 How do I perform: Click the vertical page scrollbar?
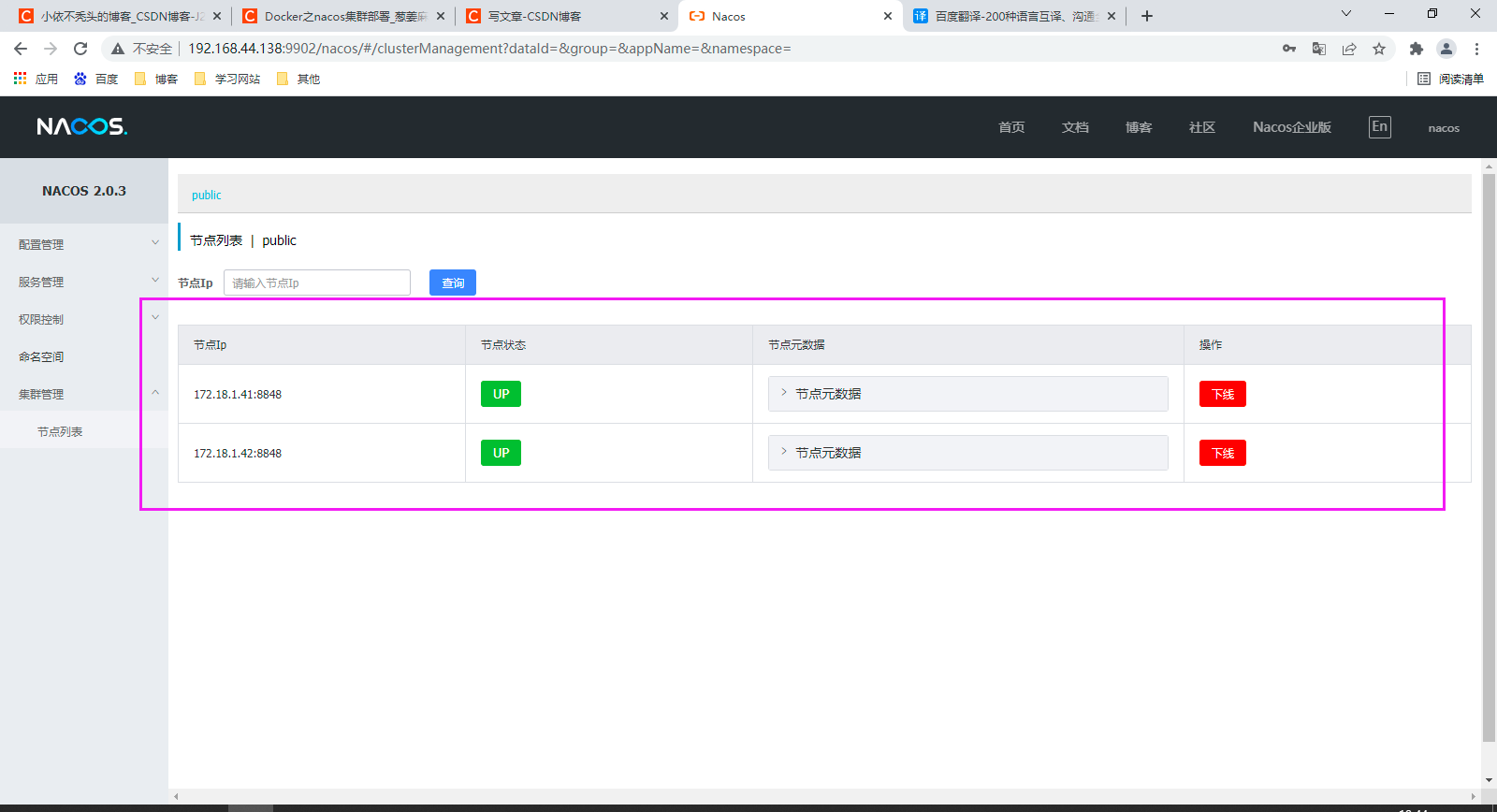(x=1489, y=457)
